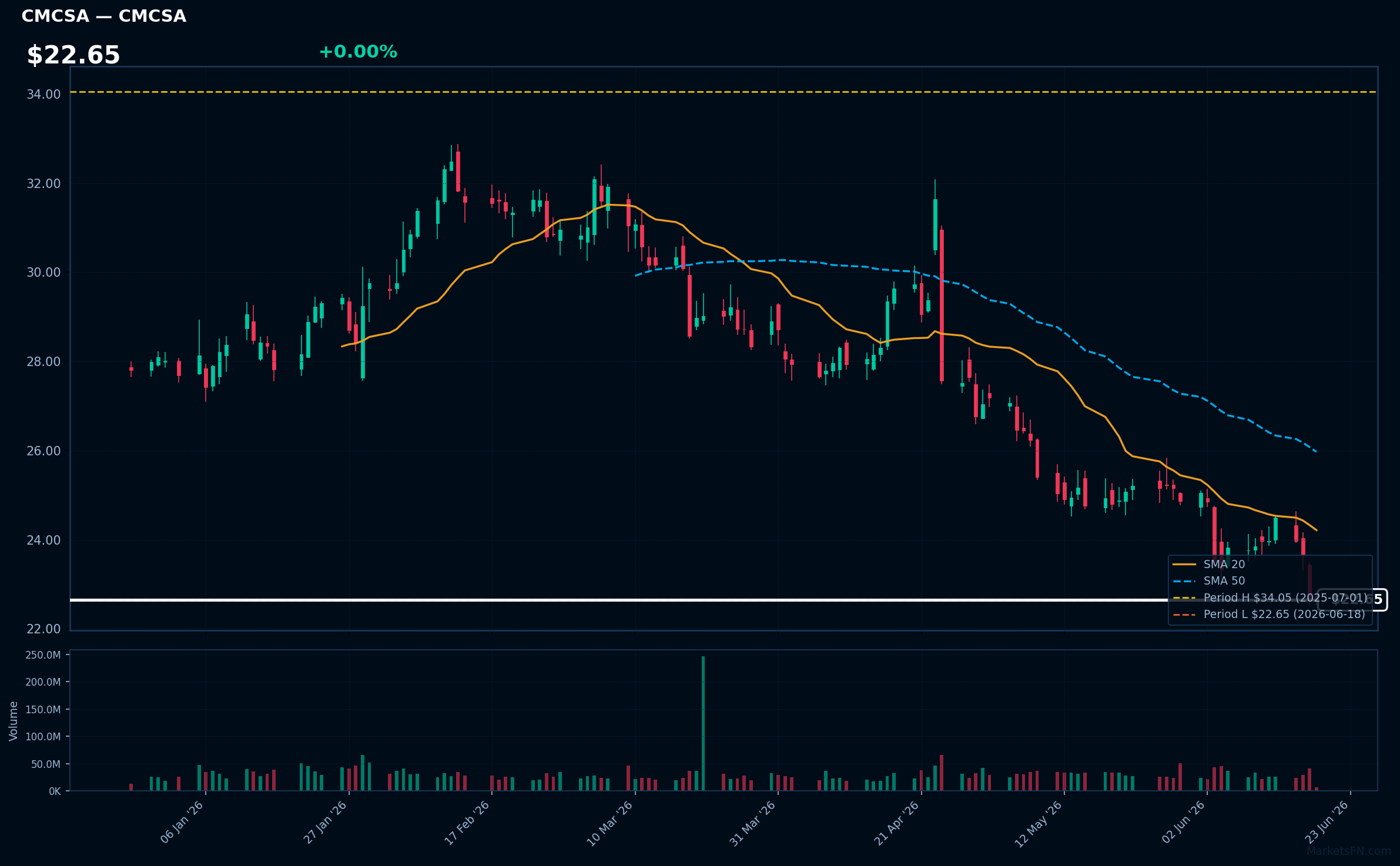
Task: Click the Volume axis title
Action: pyautogui.click(x=13, y=721)
